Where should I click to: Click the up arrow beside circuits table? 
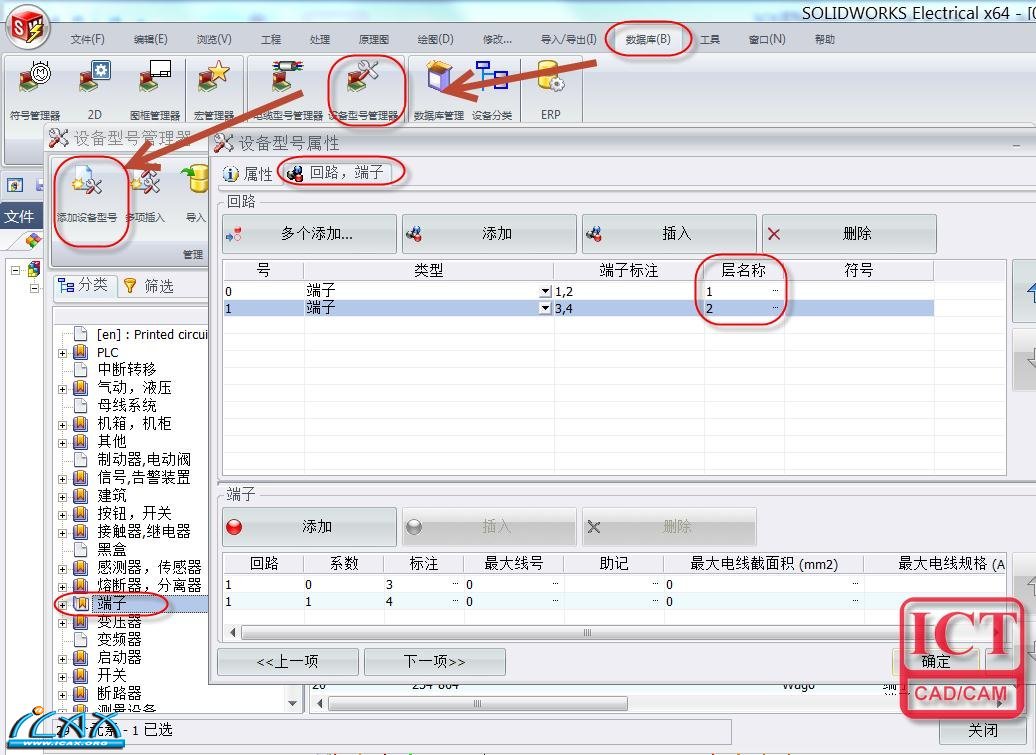pyautogui.click(x=1023, y=291)
